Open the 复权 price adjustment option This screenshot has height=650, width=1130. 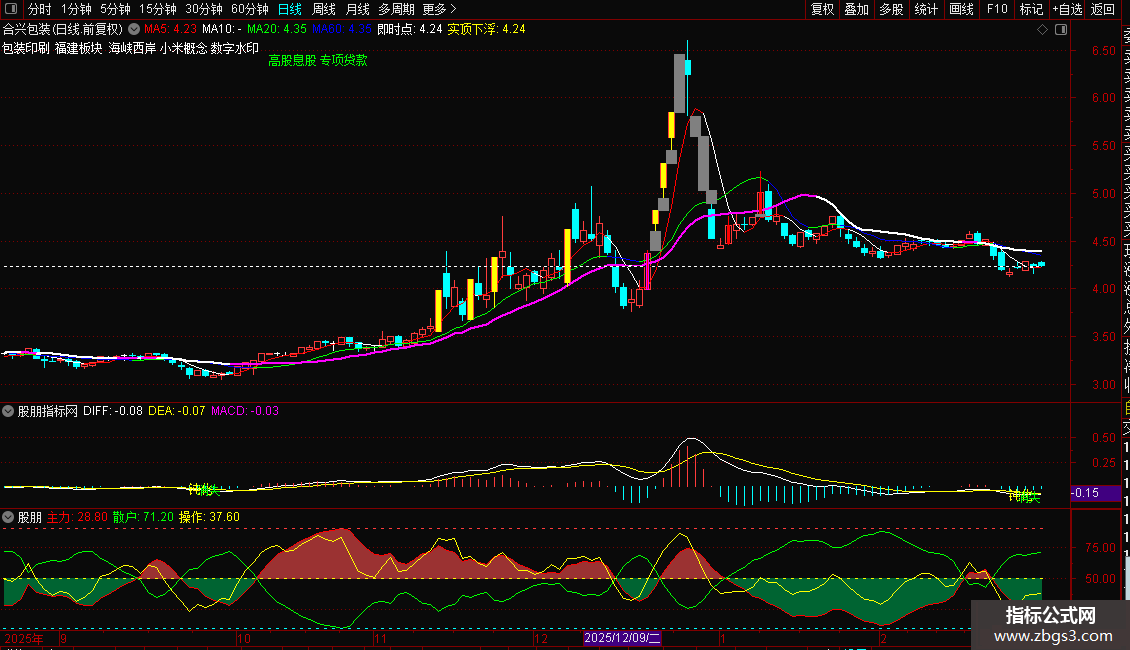[822, 9]
